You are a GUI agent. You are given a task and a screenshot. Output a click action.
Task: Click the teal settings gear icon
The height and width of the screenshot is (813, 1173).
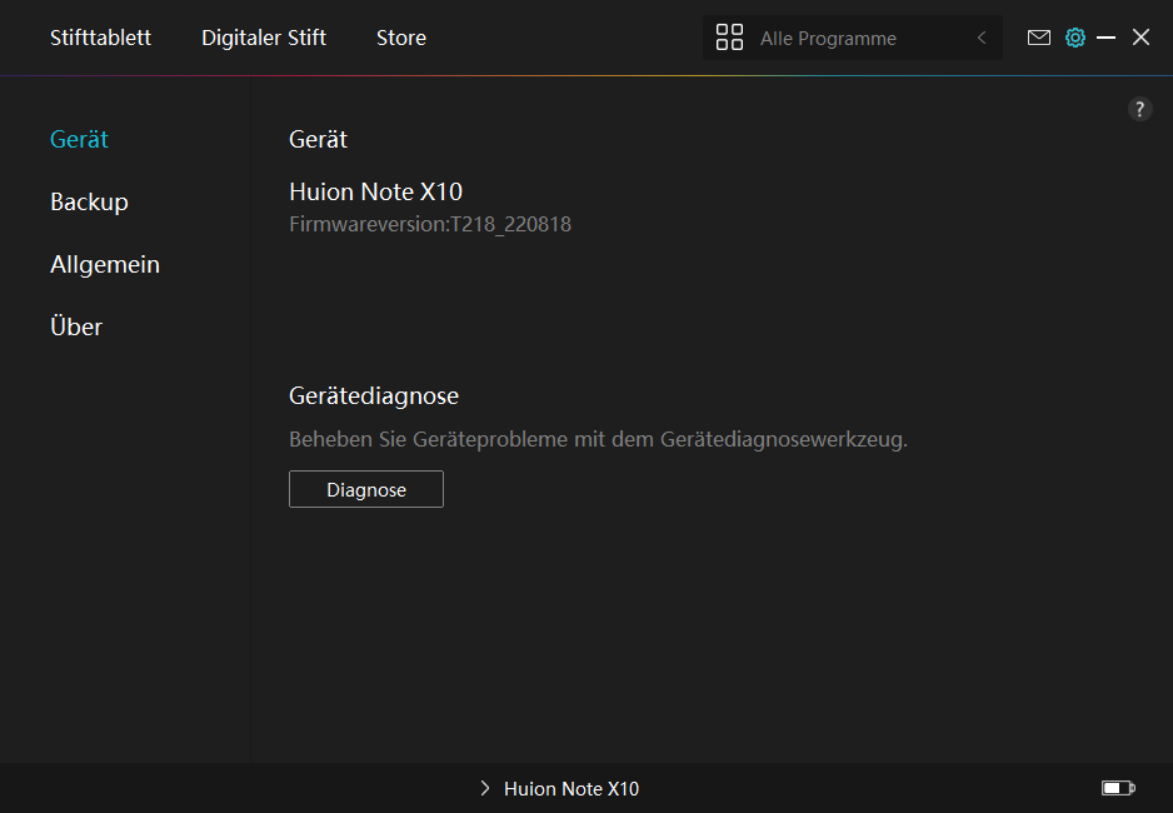(x=1075, y=37)
